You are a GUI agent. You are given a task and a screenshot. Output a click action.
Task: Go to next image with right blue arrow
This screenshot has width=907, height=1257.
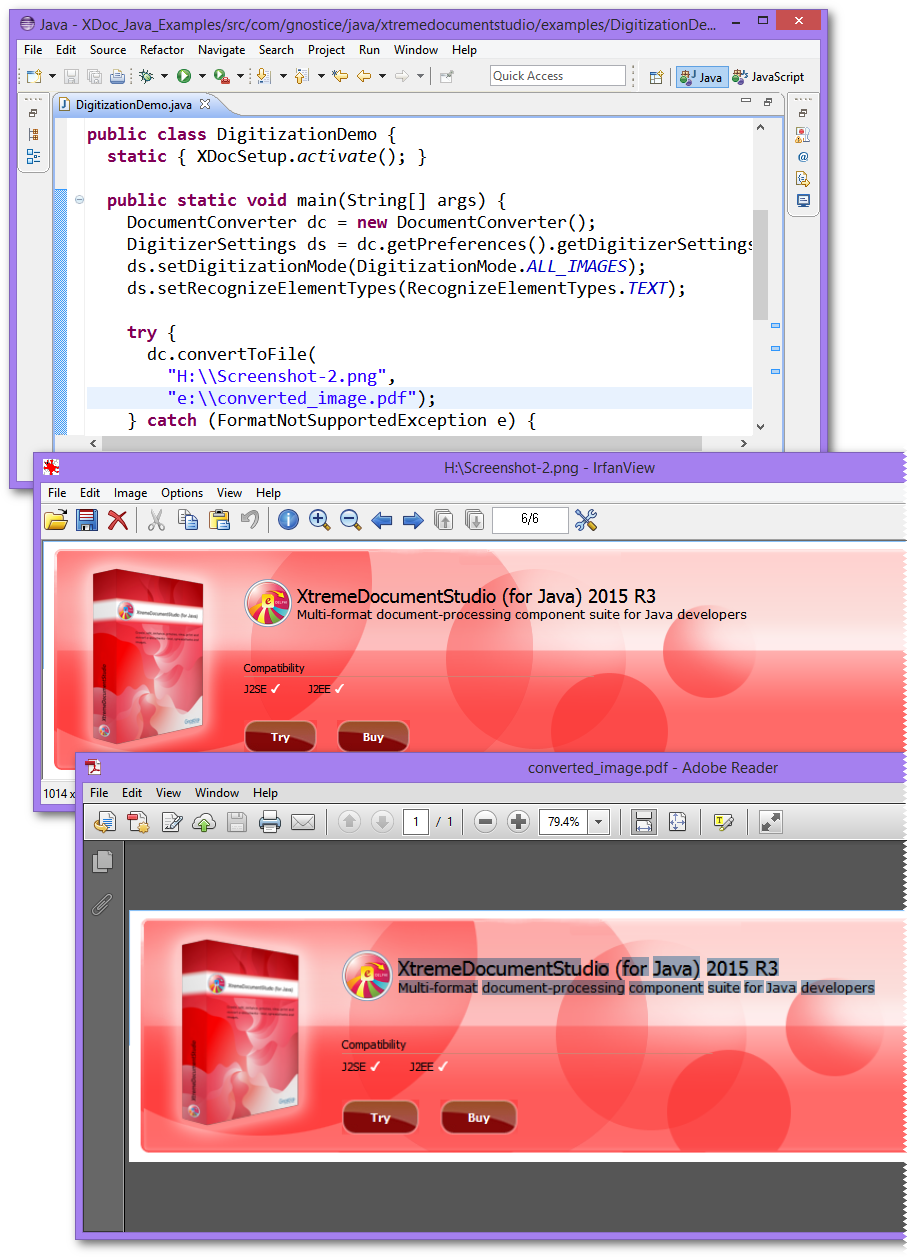click(412, 520)
